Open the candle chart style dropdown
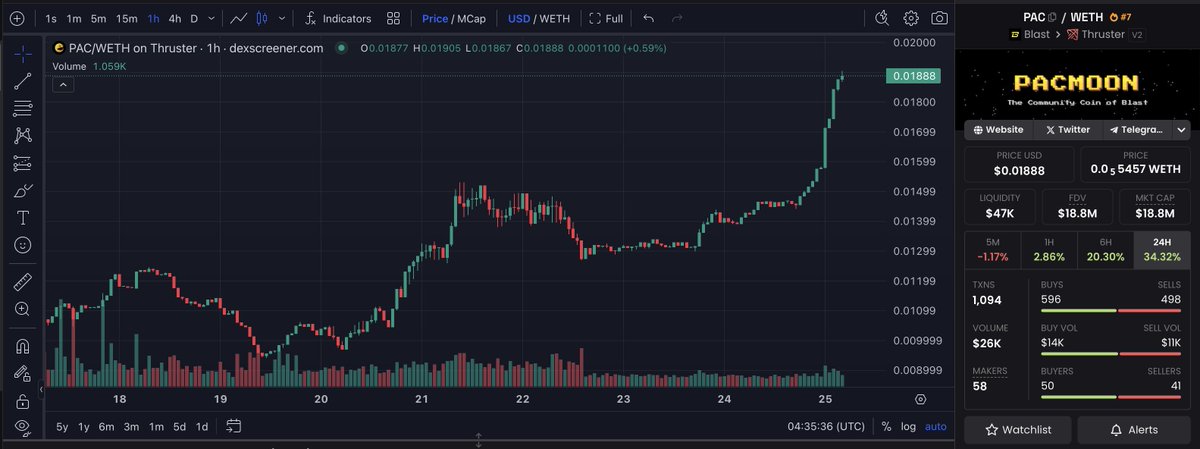 (283, 18)
